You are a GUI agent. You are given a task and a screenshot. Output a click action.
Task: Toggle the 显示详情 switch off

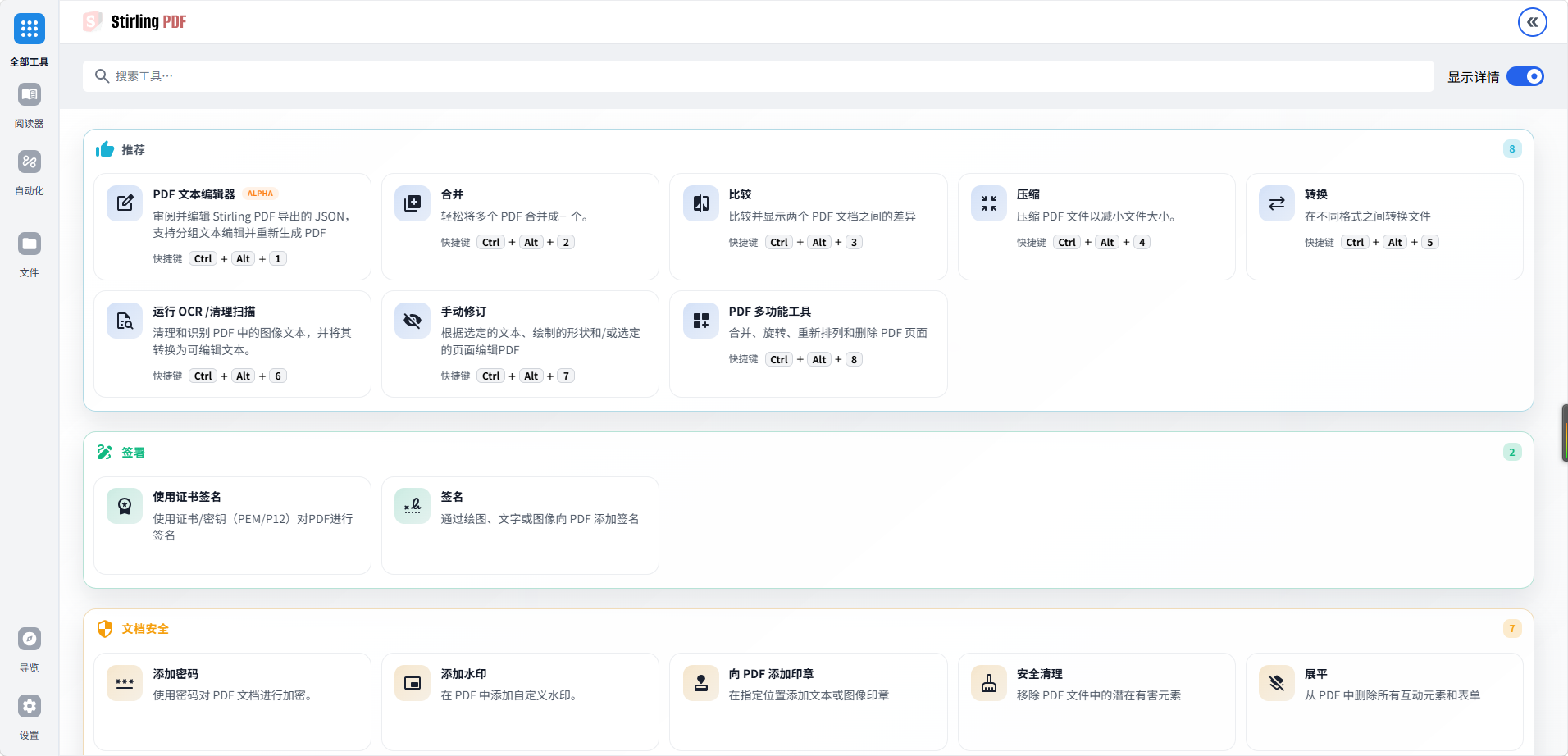(1525, 76)
